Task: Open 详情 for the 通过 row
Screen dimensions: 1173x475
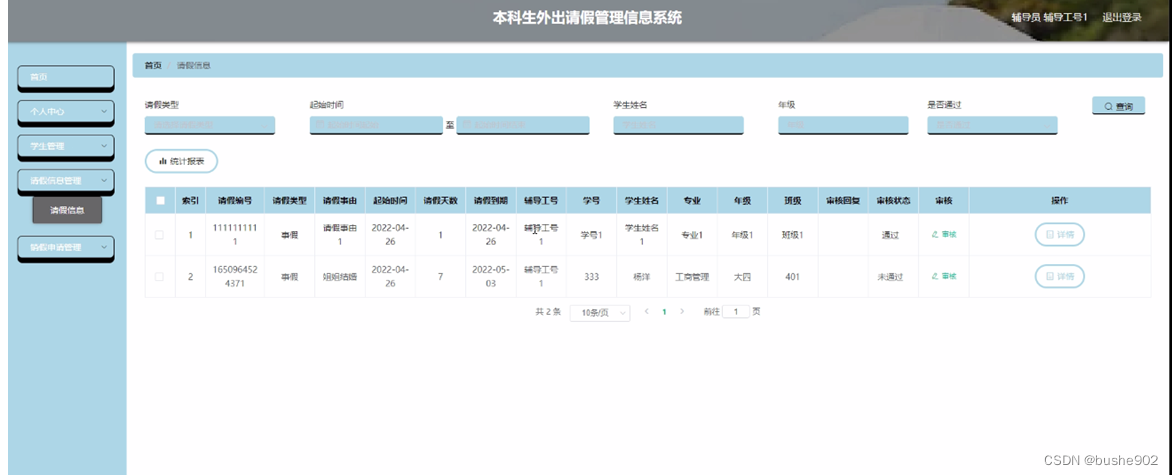Action: coord(1059,235)
